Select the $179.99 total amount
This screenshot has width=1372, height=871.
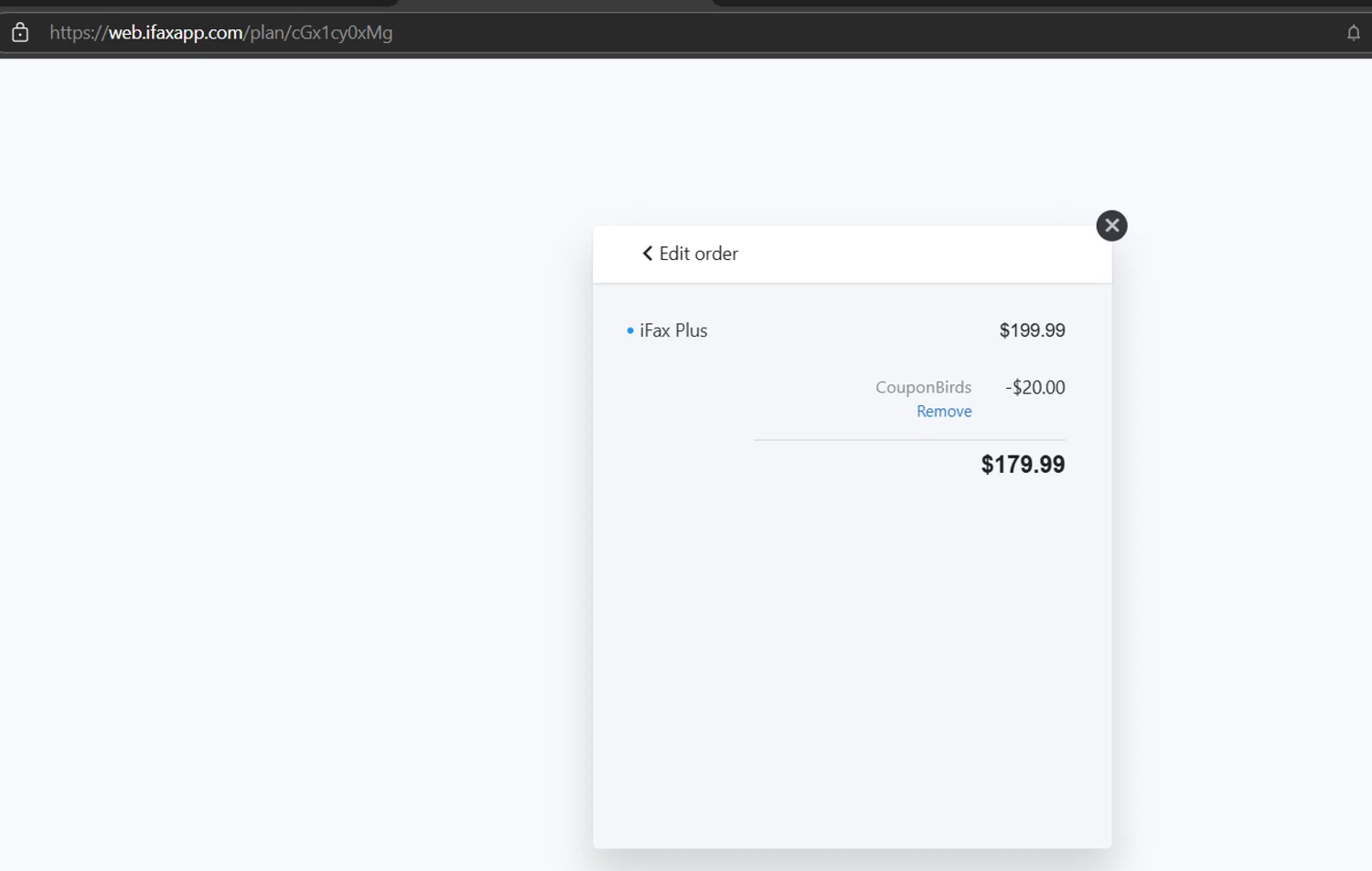[1023, 465]
